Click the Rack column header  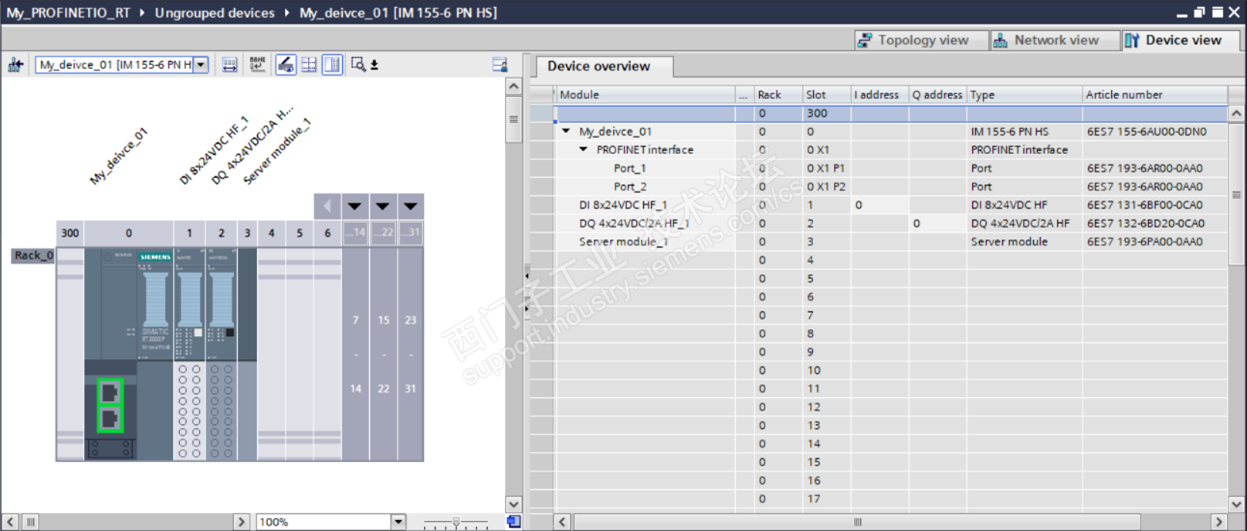point(777,95)
